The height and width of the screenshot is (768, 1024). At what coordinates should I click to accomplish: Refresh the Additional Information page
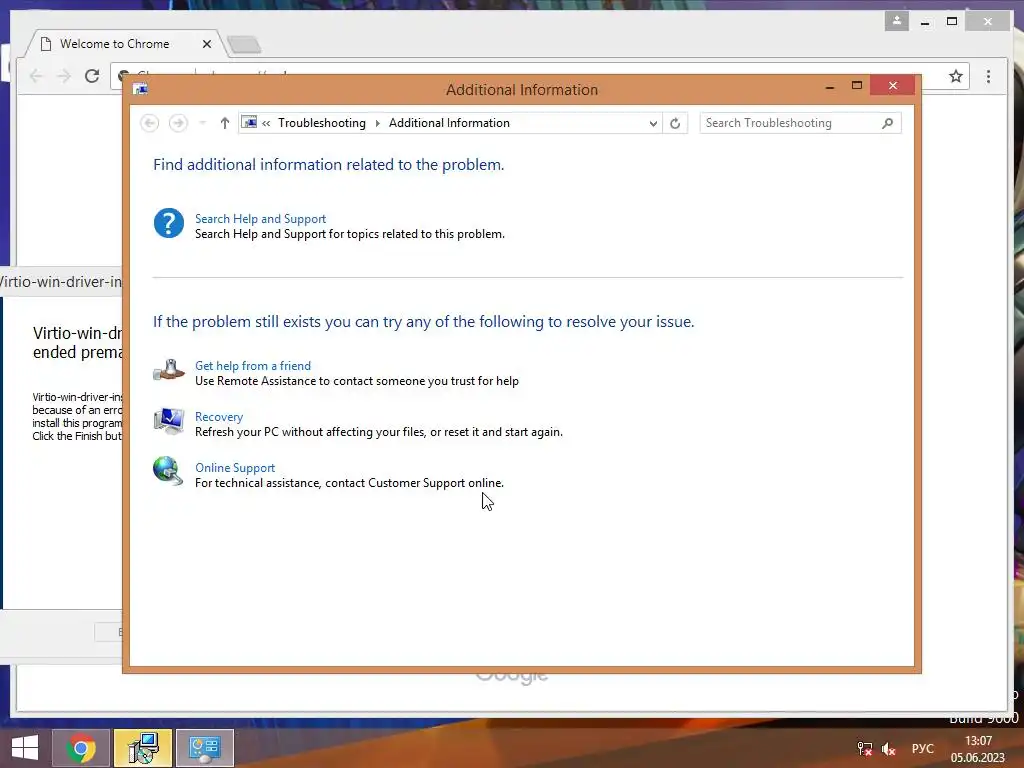[675, 123]
